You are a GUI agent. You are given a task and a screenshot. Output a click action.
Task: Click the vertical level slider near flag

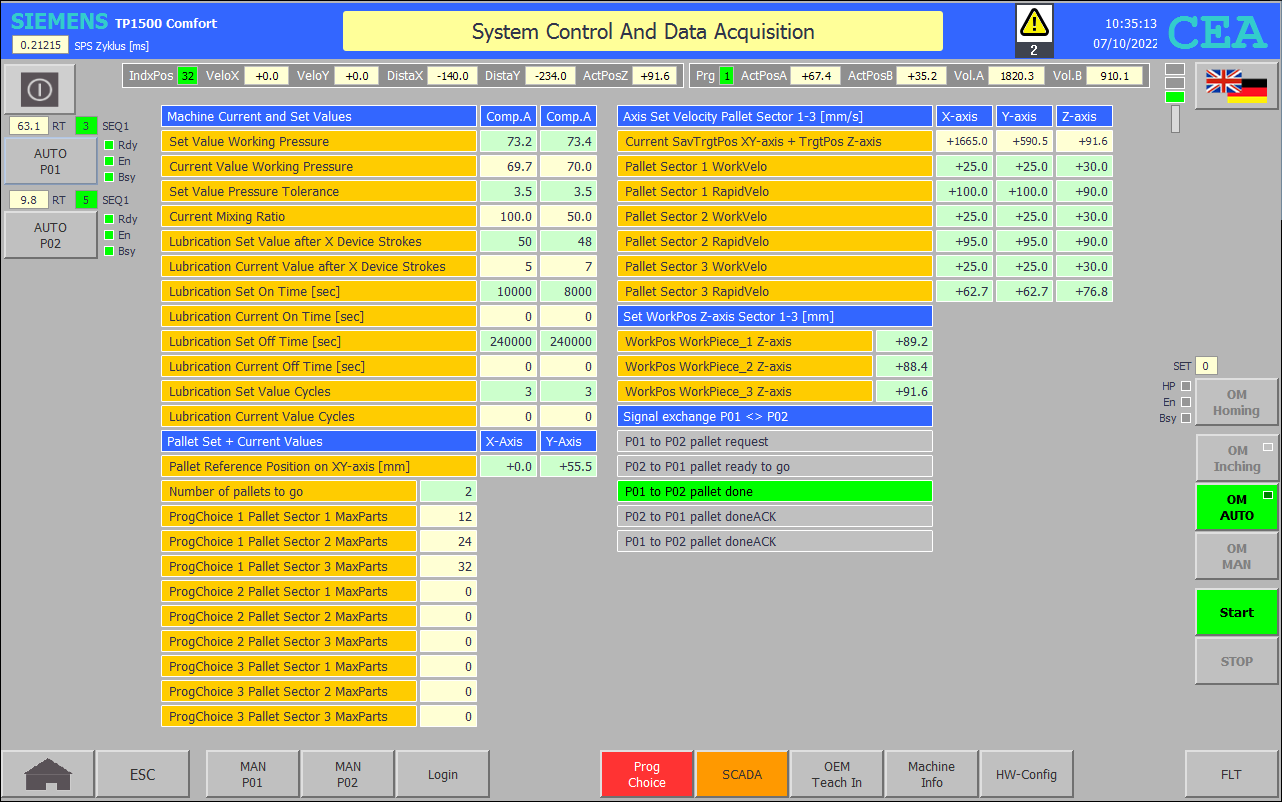click(x=1175, y=118)
